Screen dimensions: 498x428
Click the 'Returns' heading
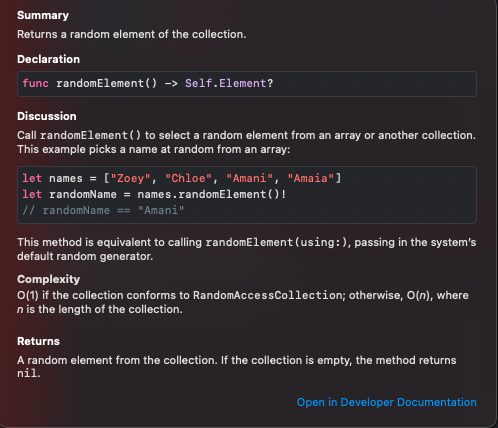coord(38,341)
